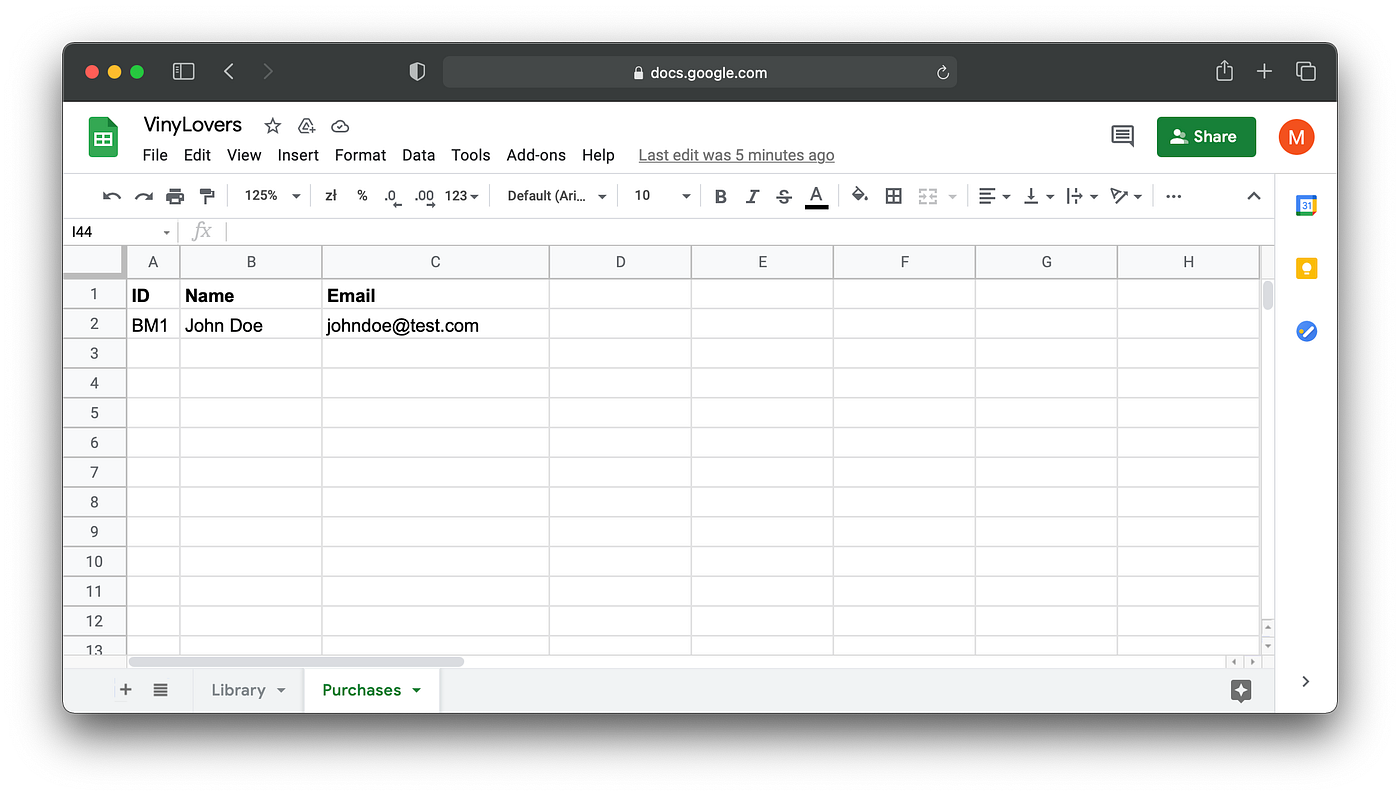1400x796 pixels.
Task: Switch to the Library sheet tab
Action: click(x=239, y=690)
